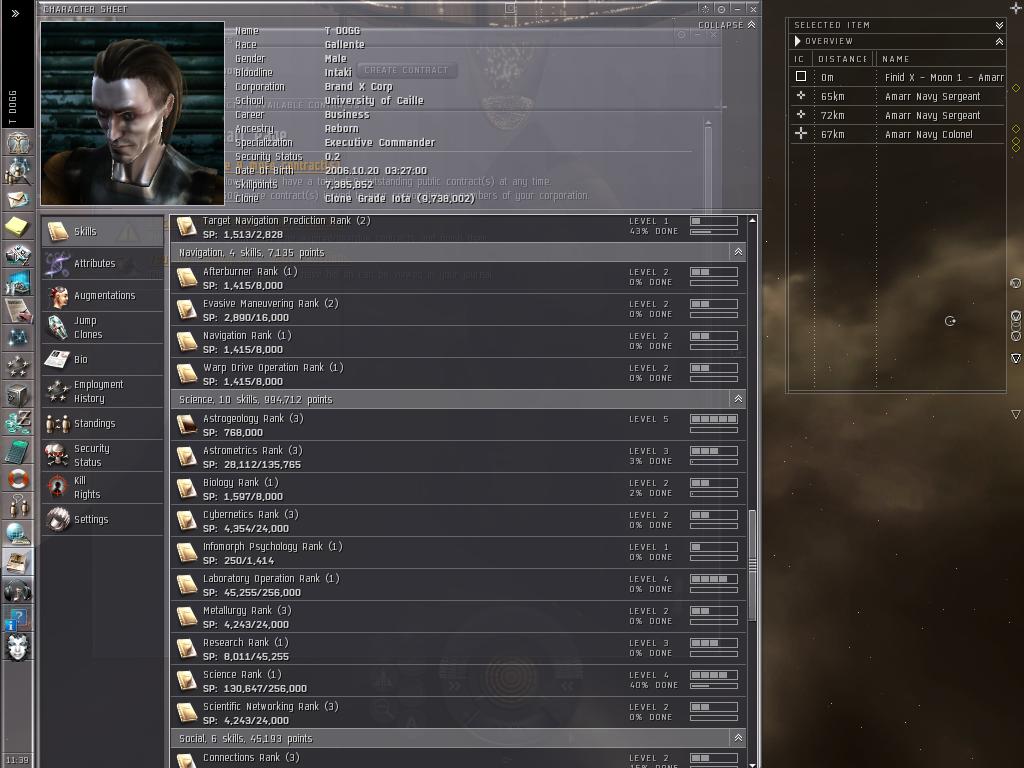Open the Map star constellation icon
The width and height of the screenshot is (1024, 768).
pos(18,337)
